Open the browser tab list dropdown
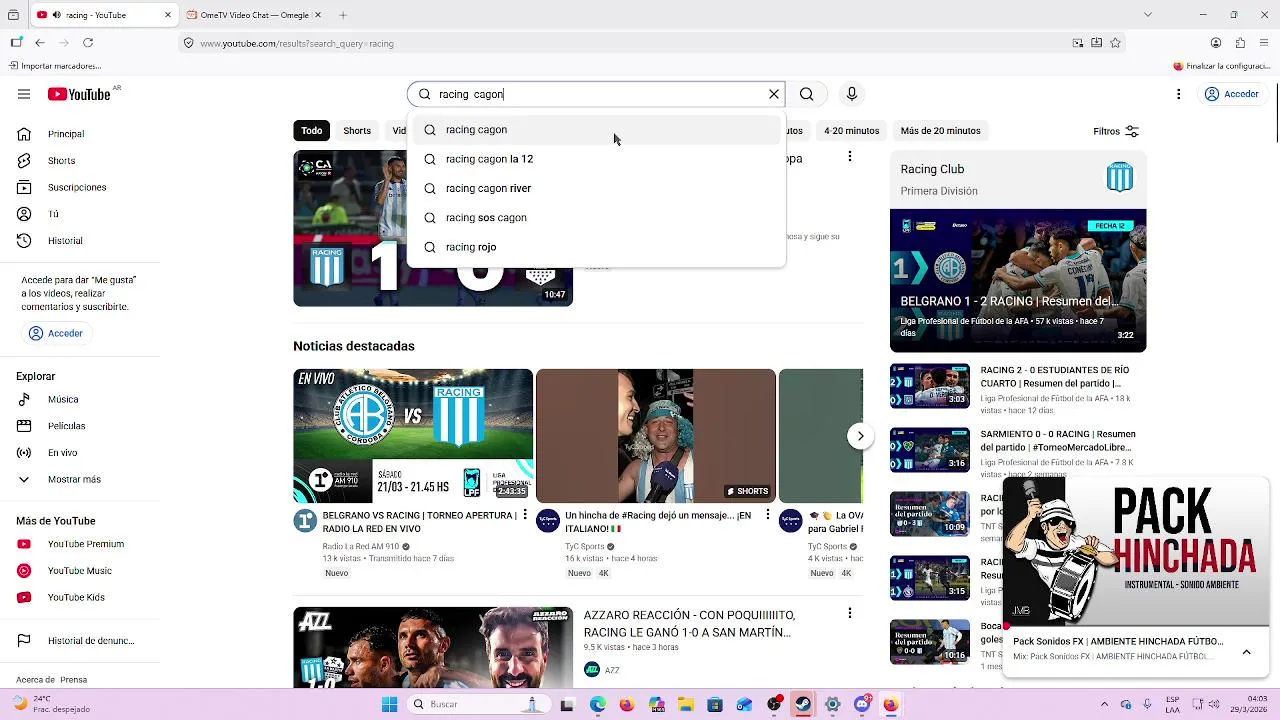This screenshot has height=720, width=1280. click(1148, 15)
